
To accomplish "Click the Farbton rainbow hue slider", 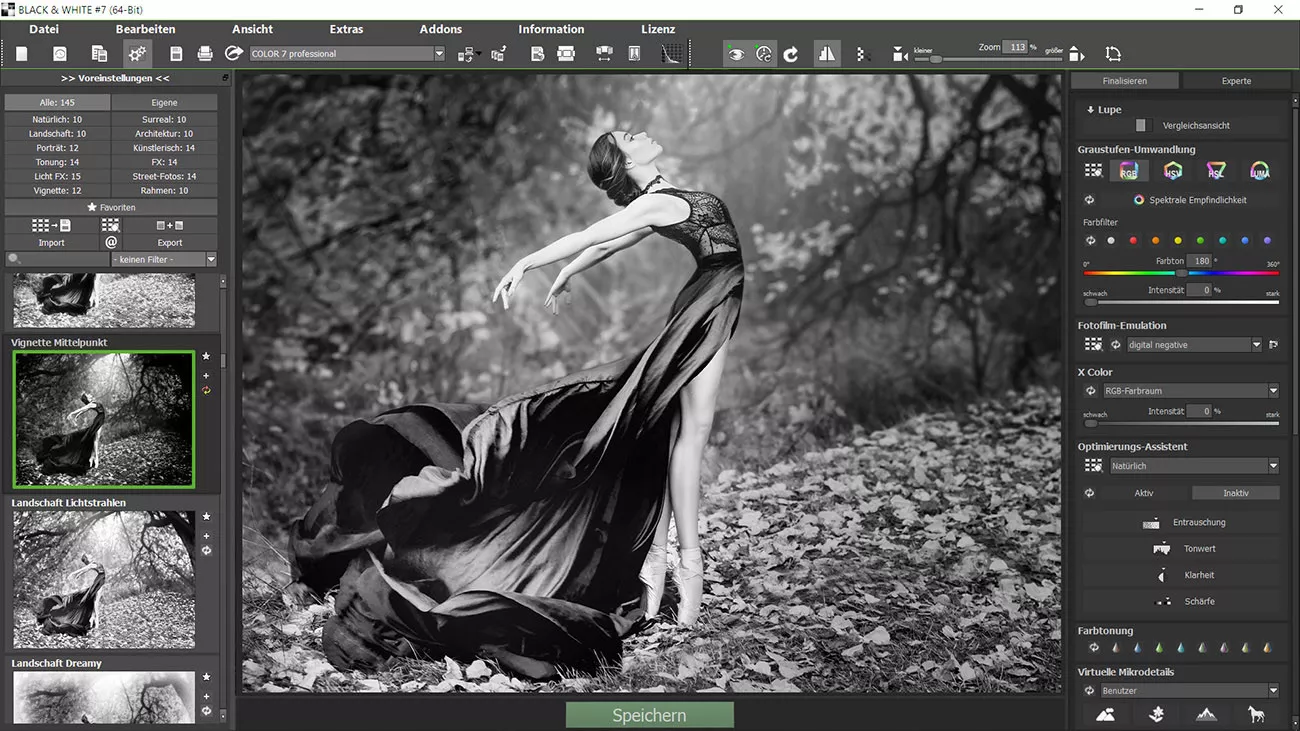I will pos(1181,273).
